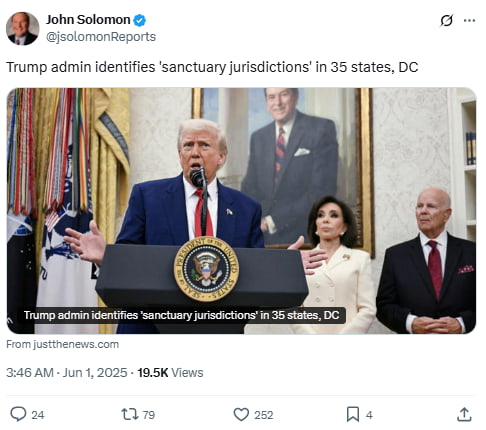Bookmark the post with the bookmark icon
This screenshot has height=430, width=486.
tap(353, 414)
